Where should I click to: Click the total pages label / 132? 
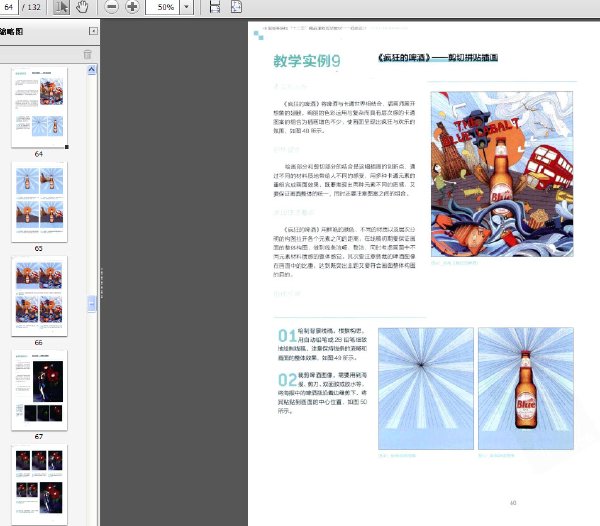(x=31, y=7)
